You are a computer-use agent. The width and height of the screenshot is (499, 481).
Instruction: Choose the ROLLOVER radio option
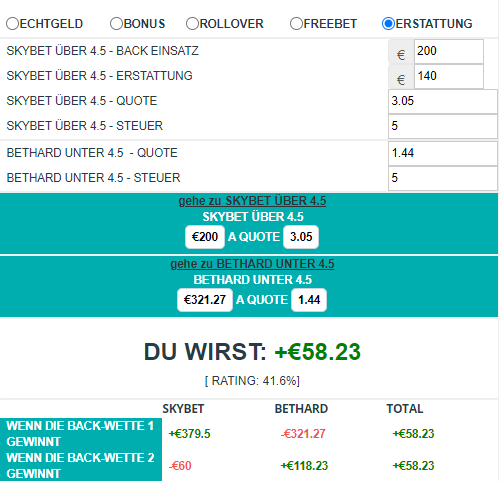pyautogui.click(x=192, y=24)
